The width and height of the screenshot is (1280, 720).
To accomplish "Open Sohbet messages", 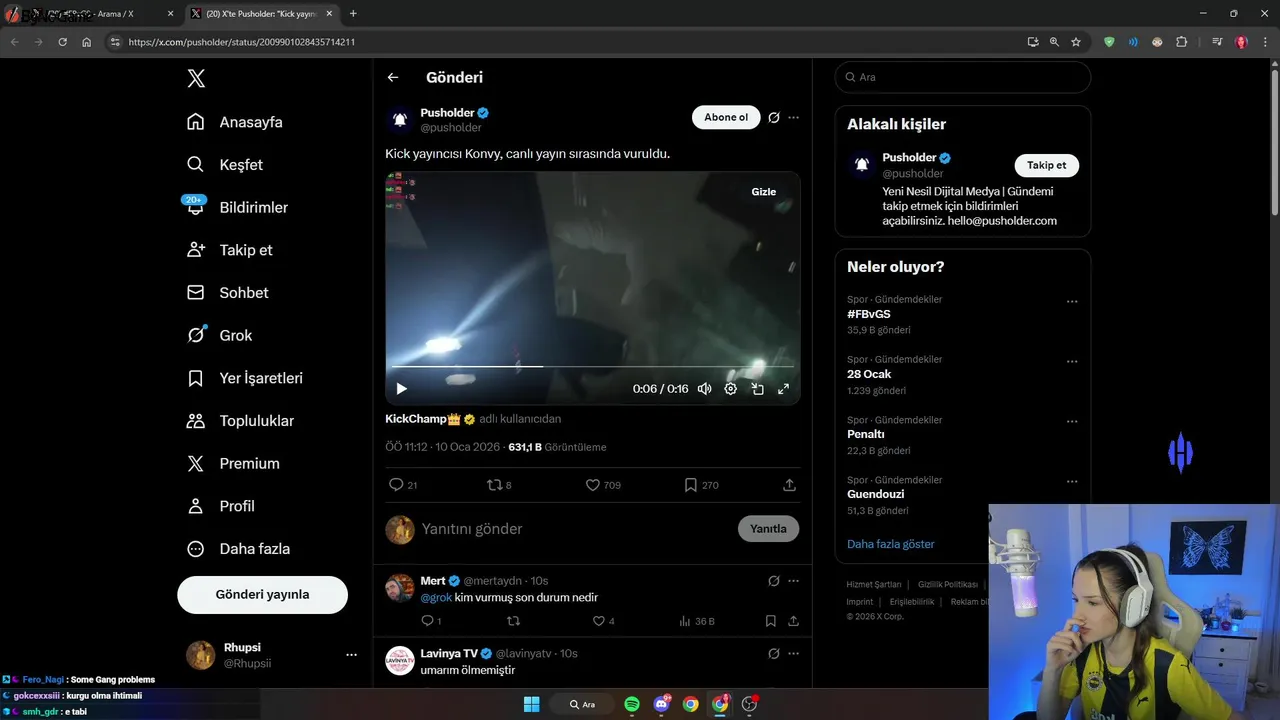I will click(x=228, y=293).
